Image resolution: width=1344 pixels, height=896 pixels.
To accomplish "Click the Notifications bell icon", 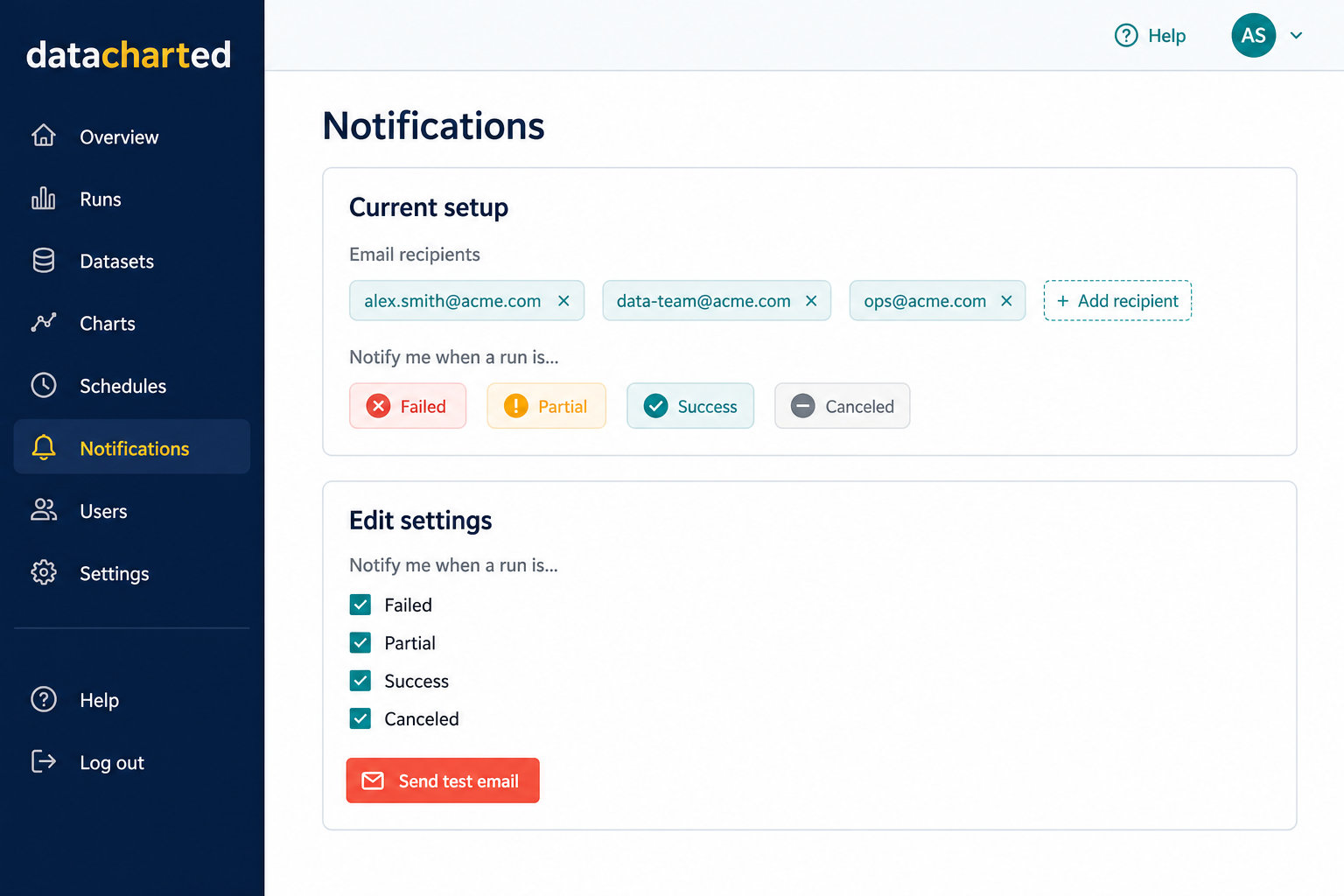I will pos(44,447).
